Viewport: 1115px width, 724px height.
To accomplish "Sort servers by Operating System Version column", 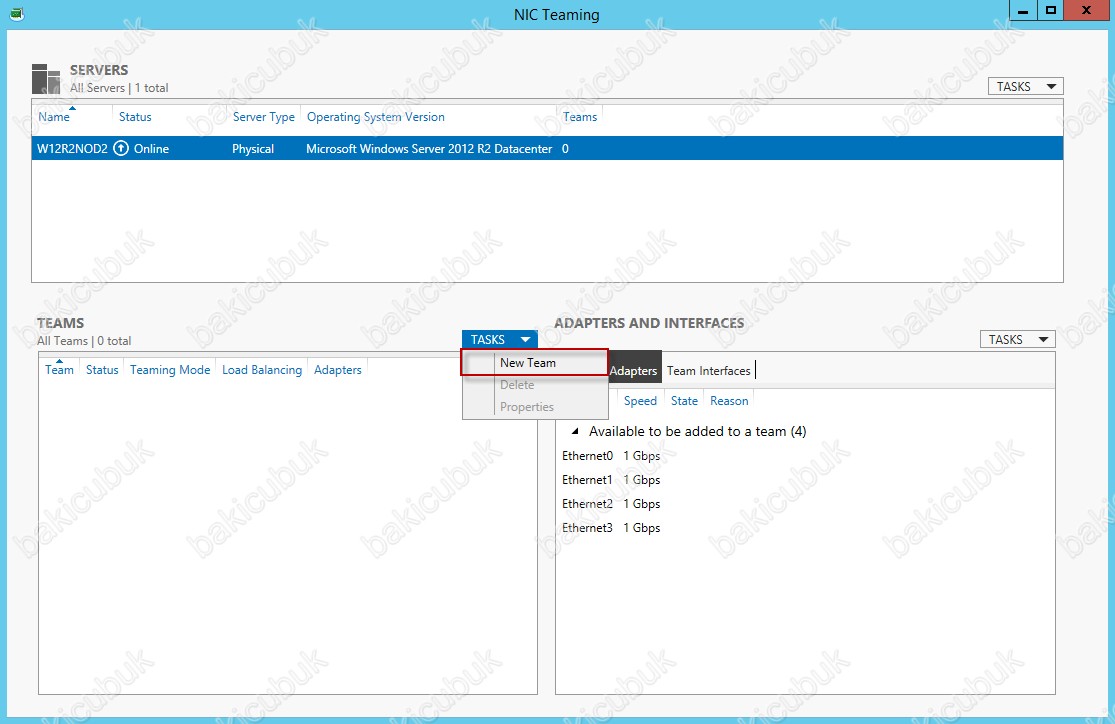I will pyautogui.click(x=375, y=117).
